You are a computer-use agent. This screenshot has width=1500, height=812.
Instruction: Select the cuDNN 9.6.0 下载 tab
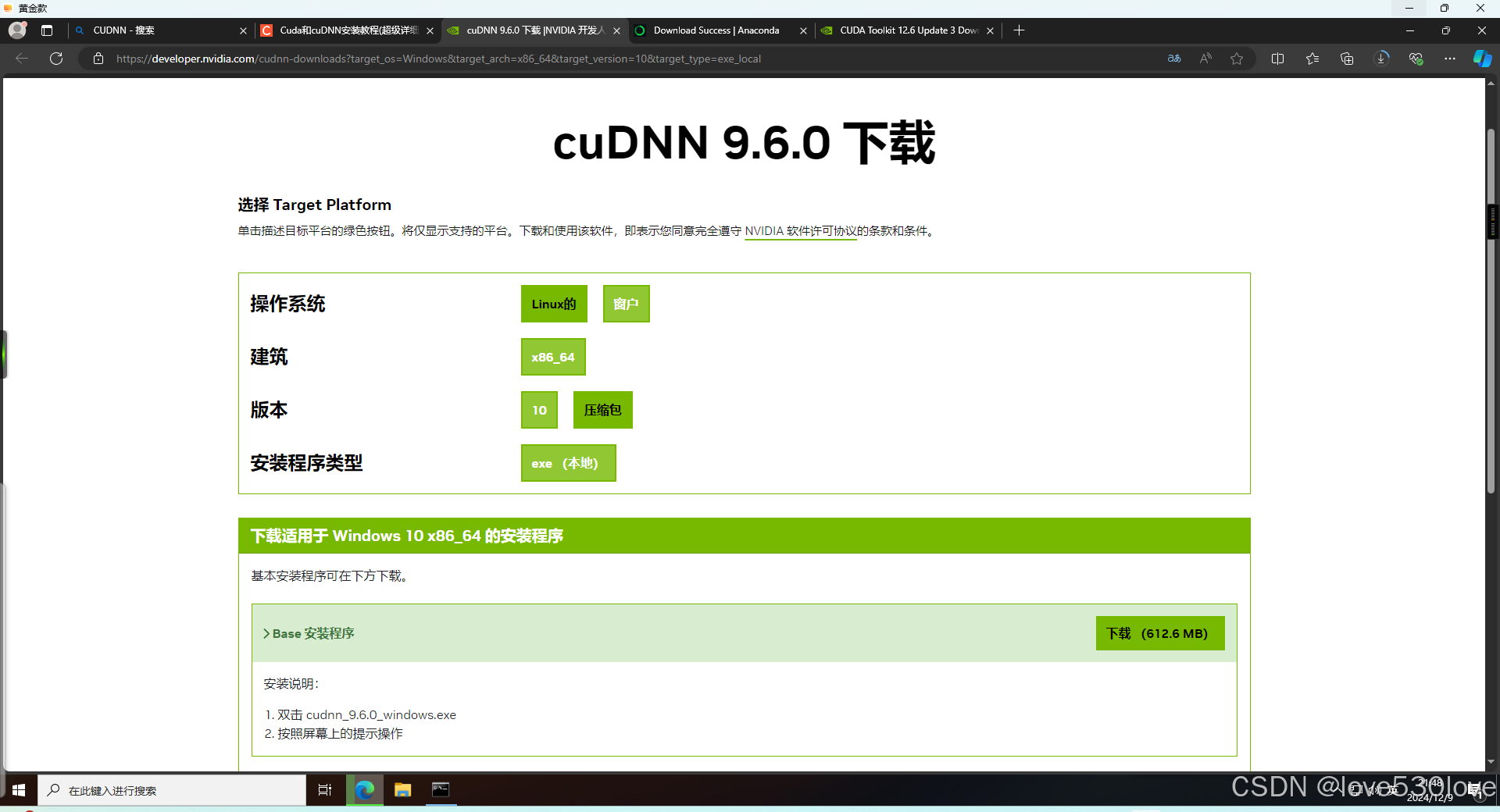(x=533, y=30)
